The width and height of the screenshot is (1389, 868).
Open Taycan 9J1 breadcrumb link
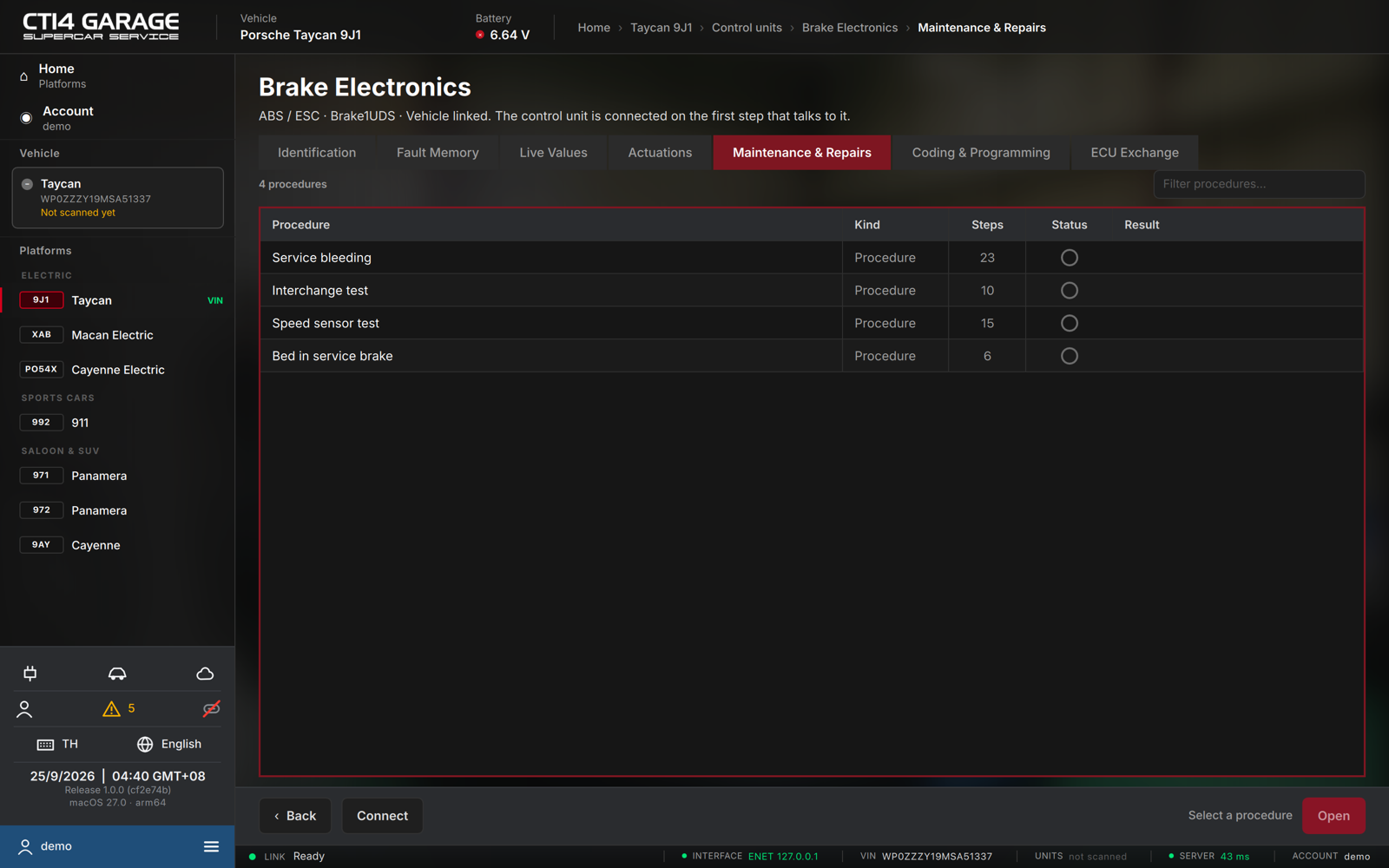pyautogui.click(x=662, y=28)
